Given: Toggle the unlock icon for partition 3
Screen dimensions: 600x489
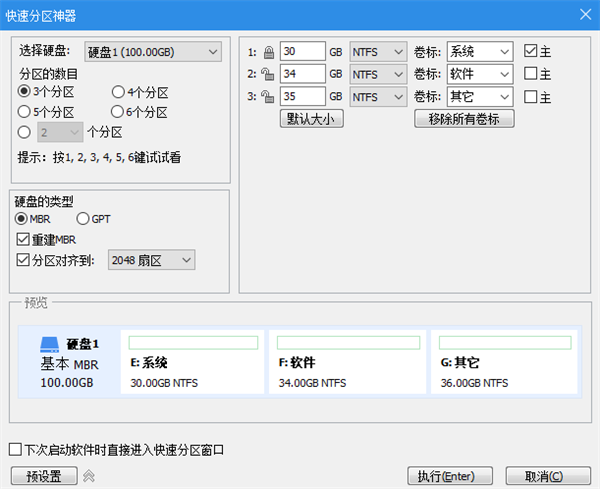Looking at the screenshot, I should point(267,97).
